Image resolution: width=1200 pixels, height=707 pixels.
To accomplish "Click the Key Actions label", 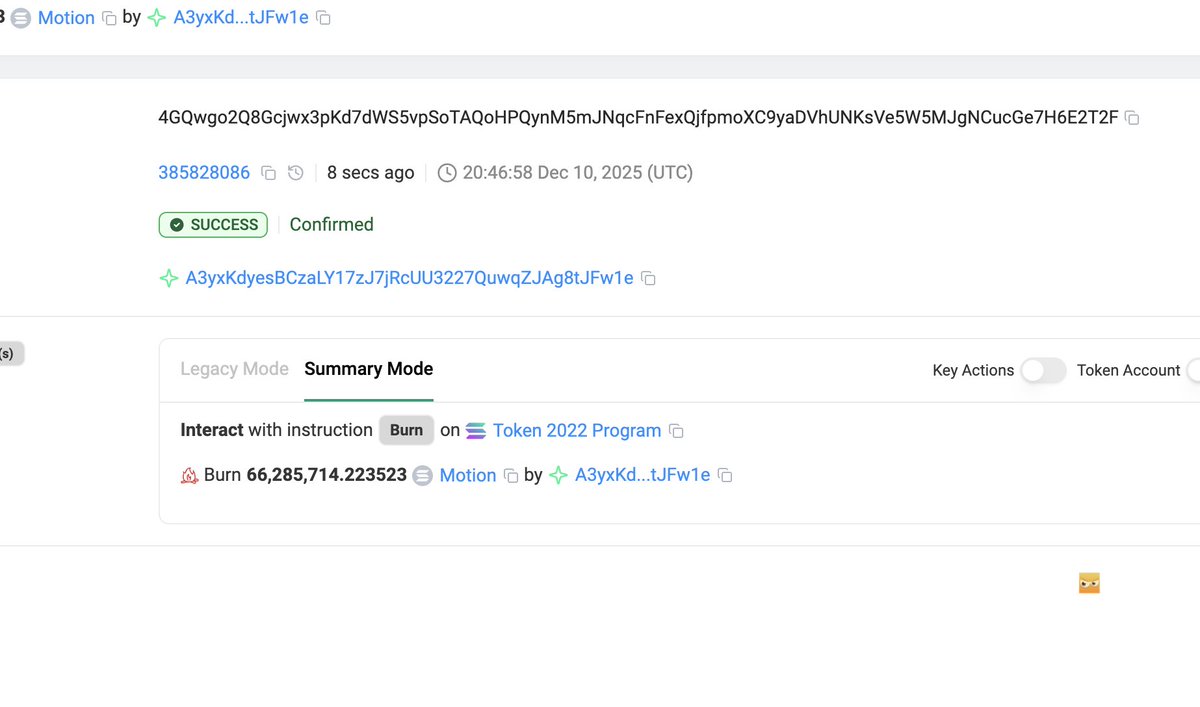I will coord(973,371).
